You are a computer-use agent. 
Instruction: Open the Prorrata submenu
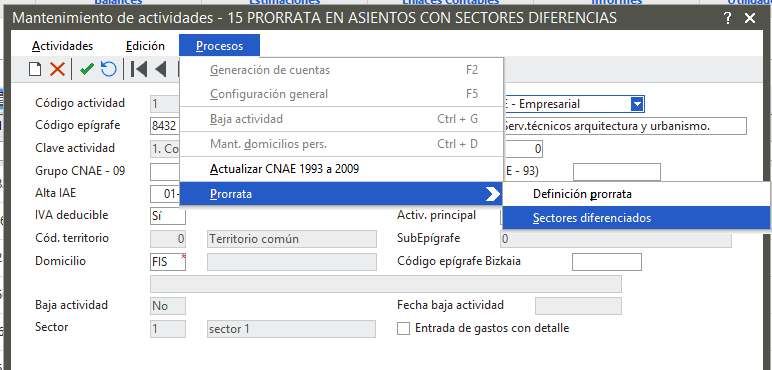point(341,194)
